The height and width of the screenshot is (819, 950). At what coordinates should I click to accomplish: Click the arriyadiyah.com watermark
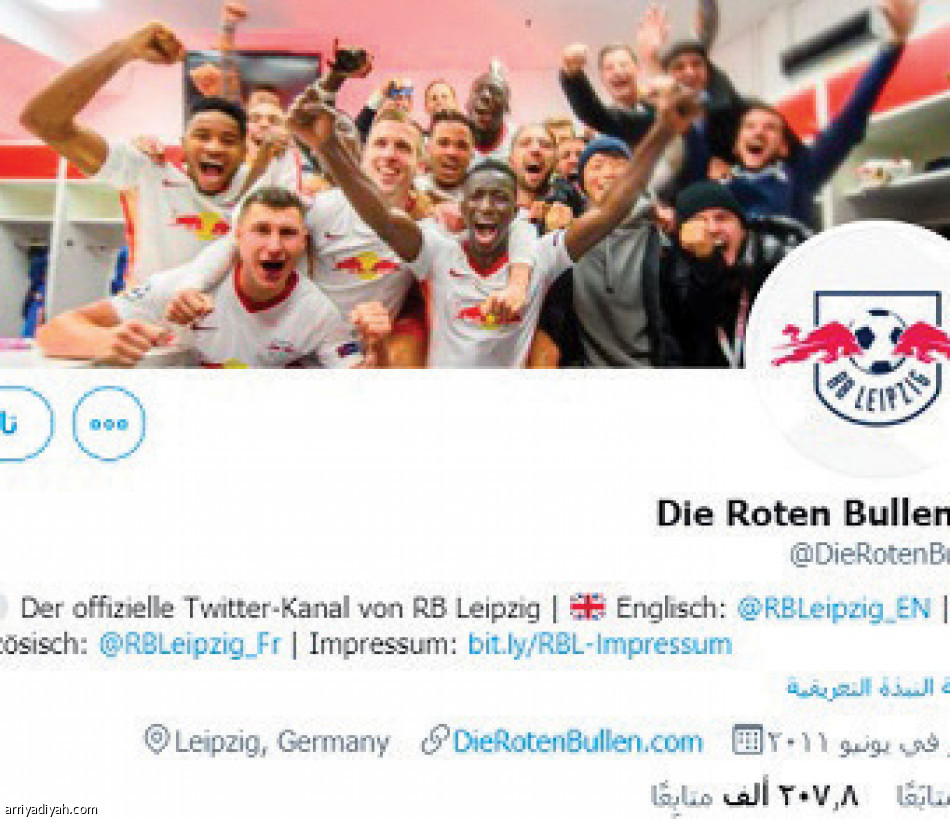click(x=49, y=809)
